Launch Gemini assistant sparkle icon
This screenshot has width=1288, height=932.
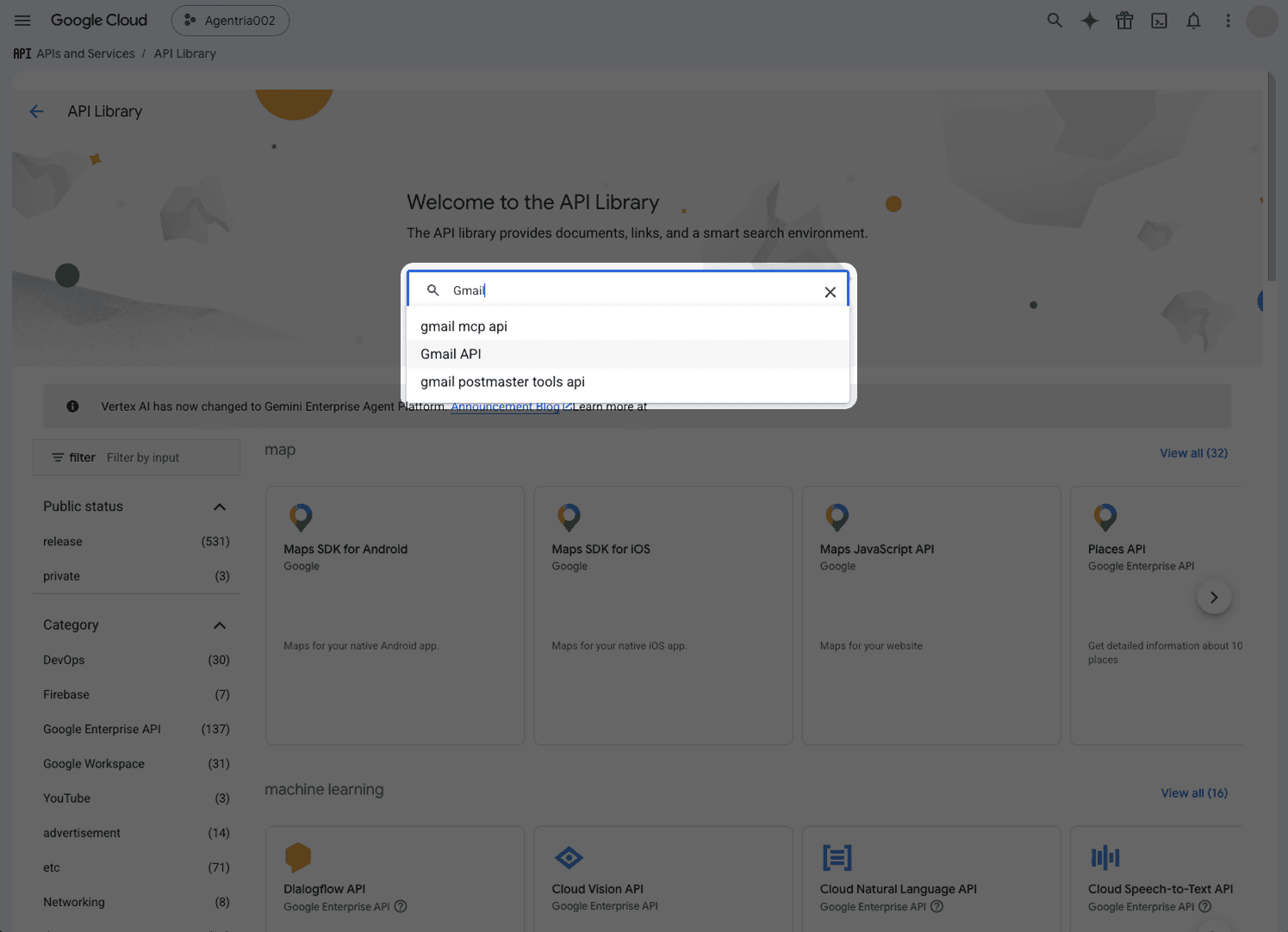point(1090,21)
